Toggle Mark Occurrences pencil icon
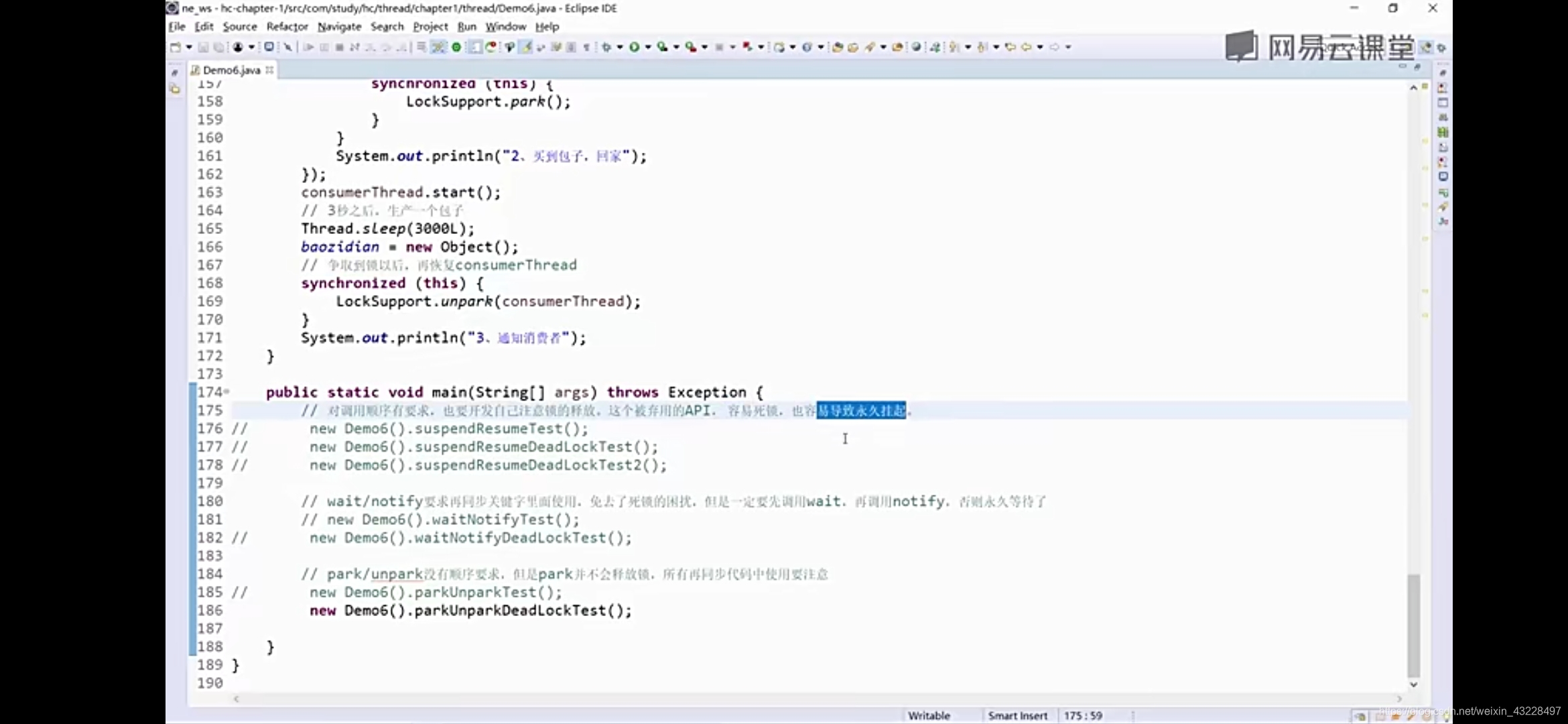Image resolution: width=1568 pixels, height=724 pixels. 527,47
